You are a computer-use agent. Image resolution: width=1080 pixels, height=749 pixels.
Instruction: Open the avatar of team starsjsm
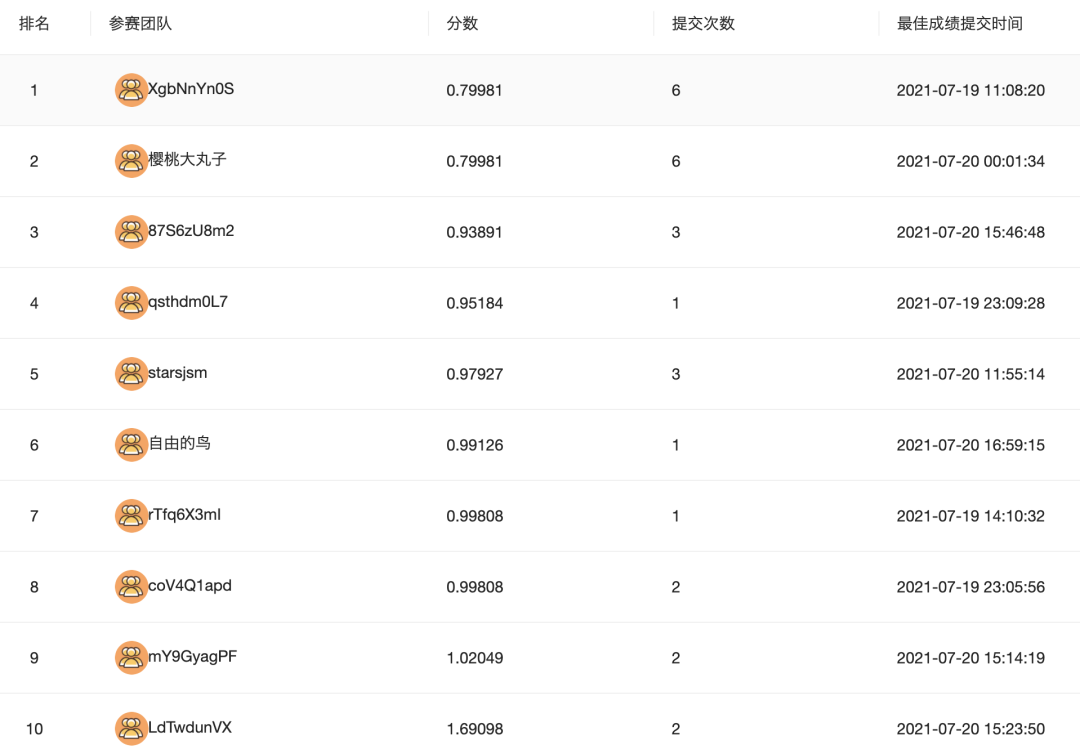pos(131,374)
